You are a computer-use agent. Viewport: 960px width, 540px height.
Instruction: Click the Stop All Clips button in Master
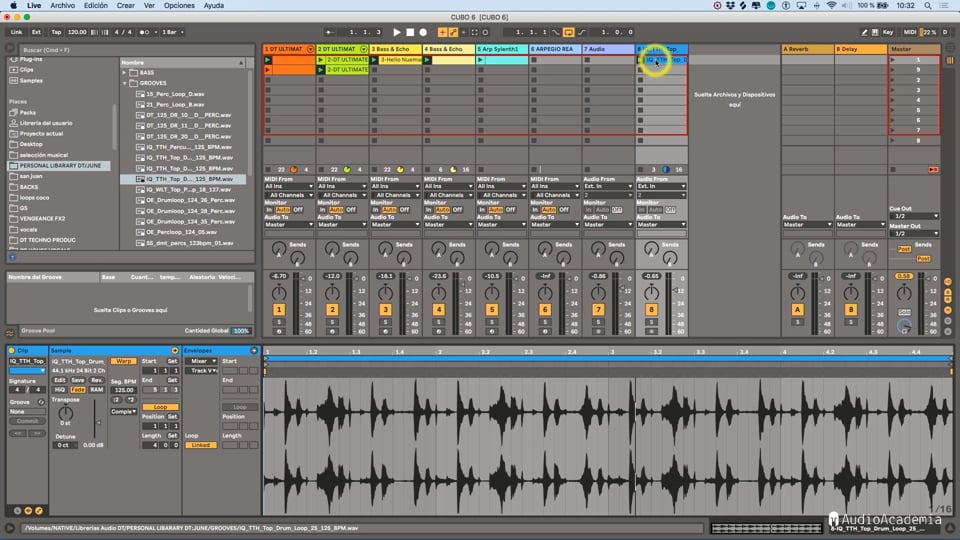[893, 170]
